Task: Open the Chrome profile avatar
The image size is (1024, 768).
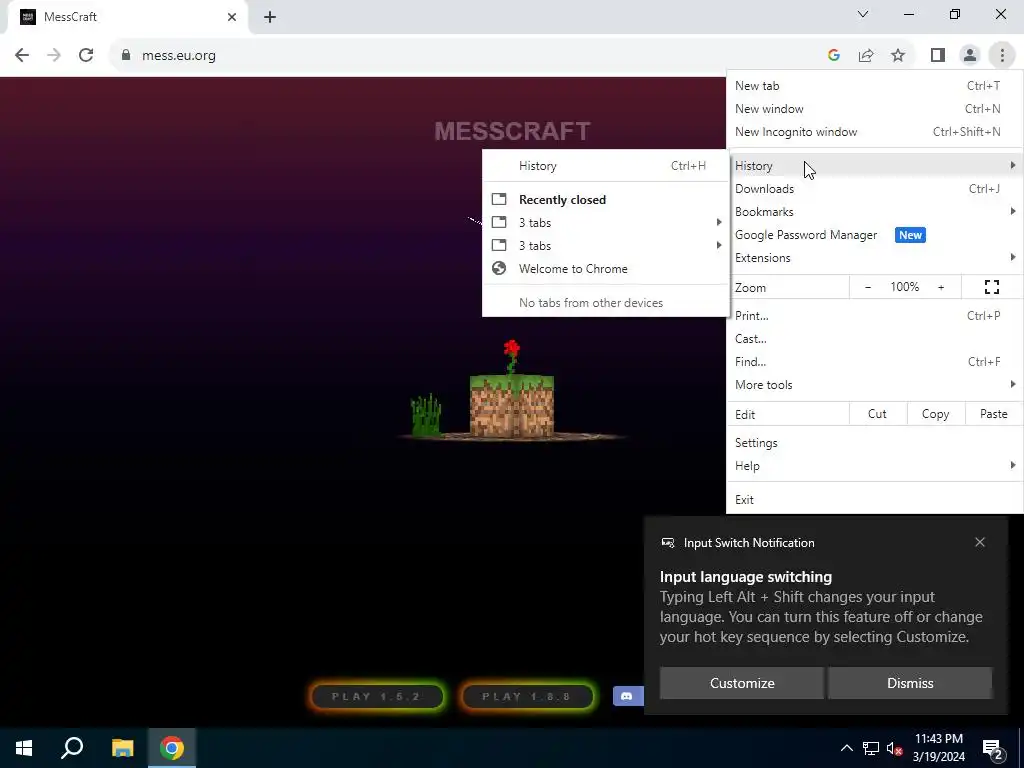Action: [970, 56]
